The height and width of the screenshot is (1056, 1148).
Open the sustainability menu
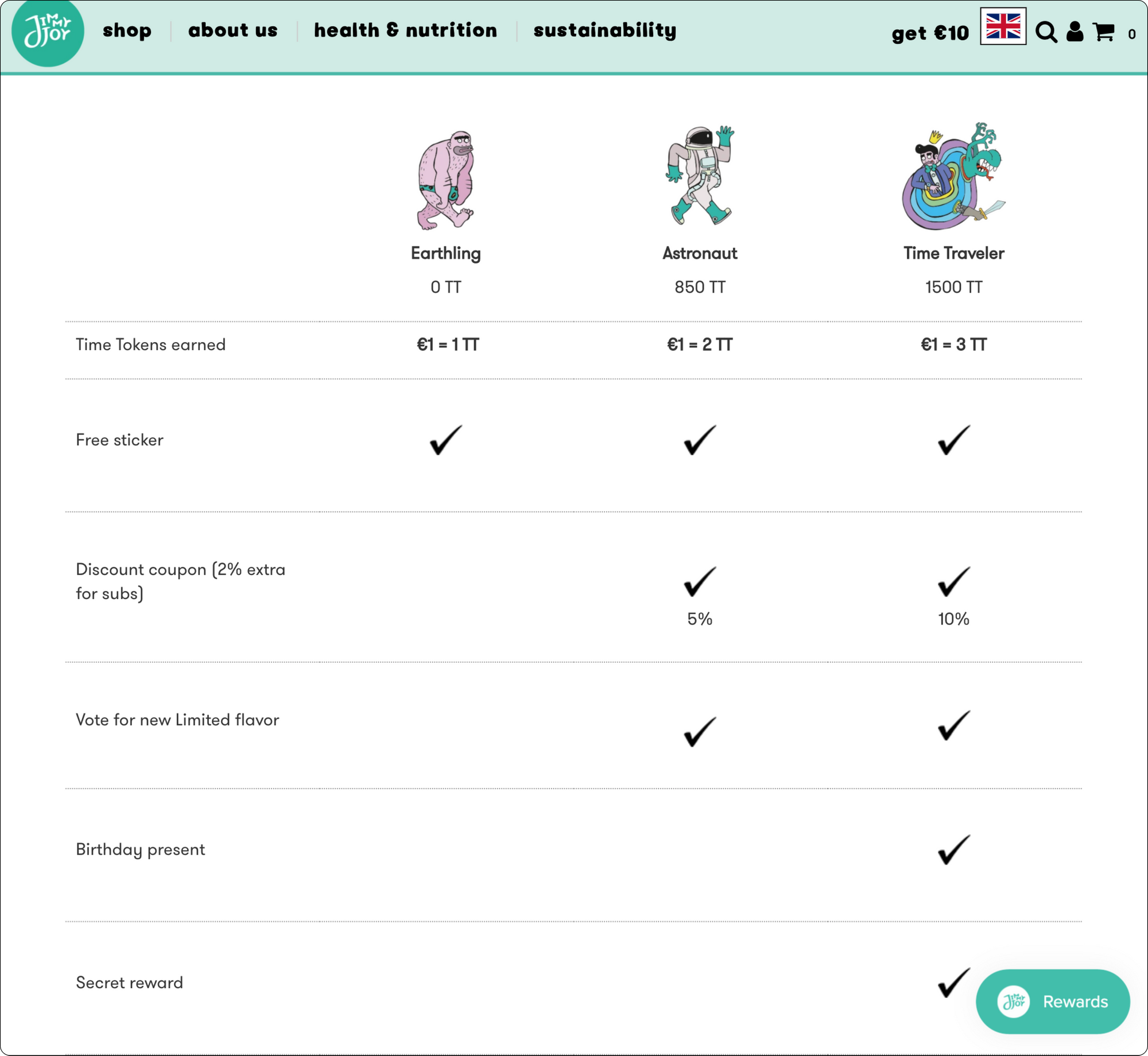pos(604,30)
